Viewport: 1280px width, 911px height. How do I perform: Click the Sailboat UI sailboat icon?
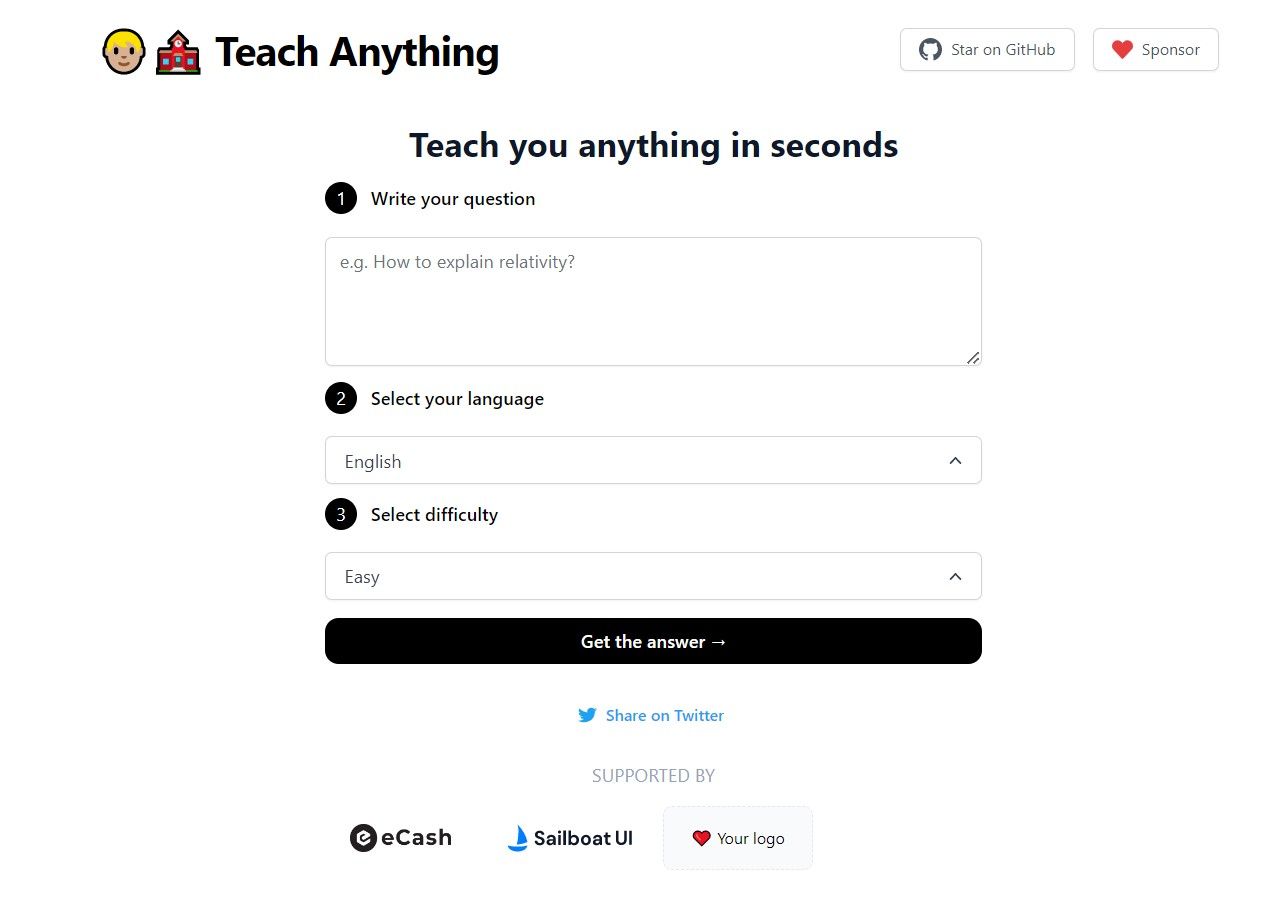(x=518, y=838)
